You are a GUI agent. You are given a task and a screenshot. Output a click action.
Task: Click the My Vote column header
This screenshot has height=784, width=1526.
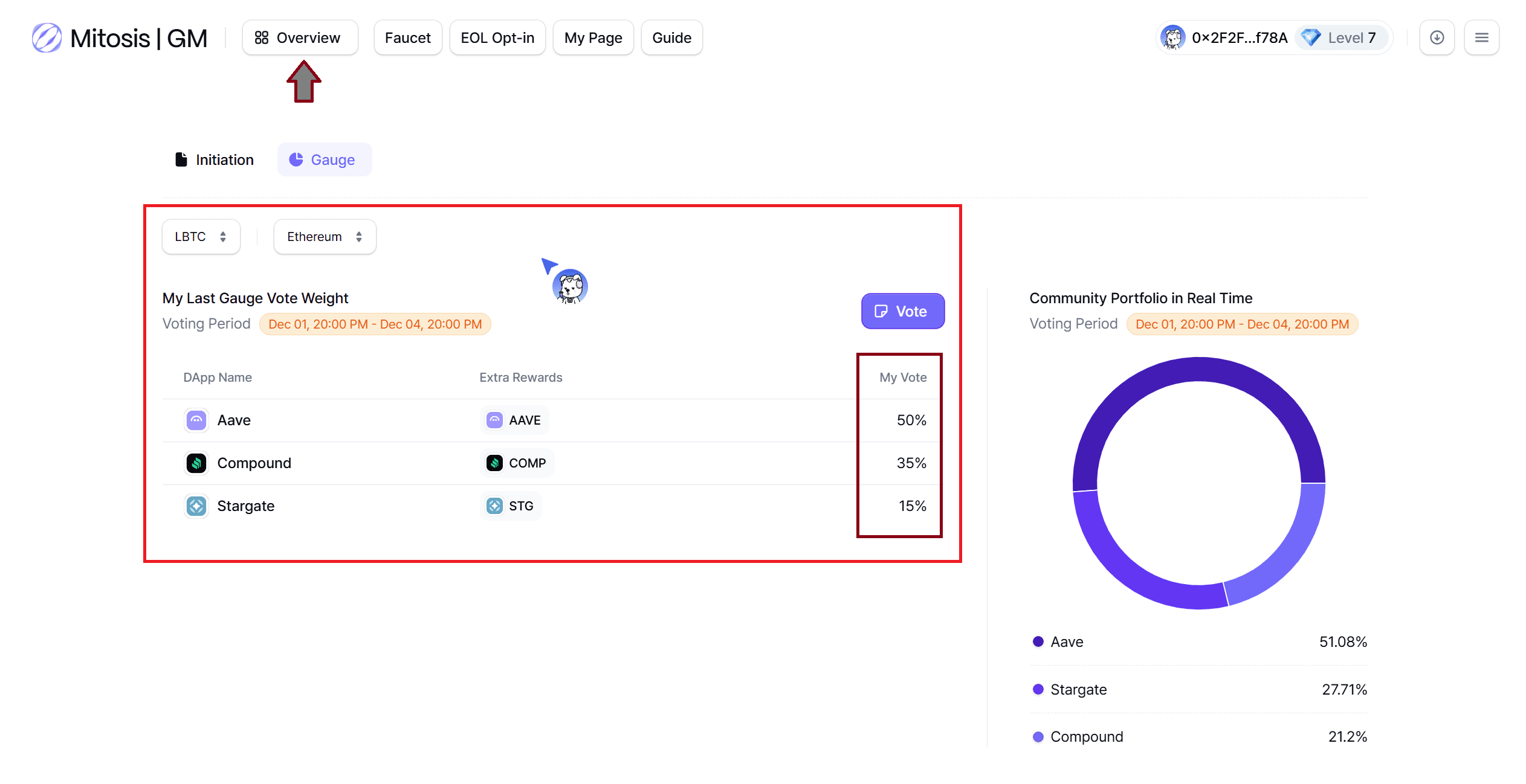coord(903,378)
